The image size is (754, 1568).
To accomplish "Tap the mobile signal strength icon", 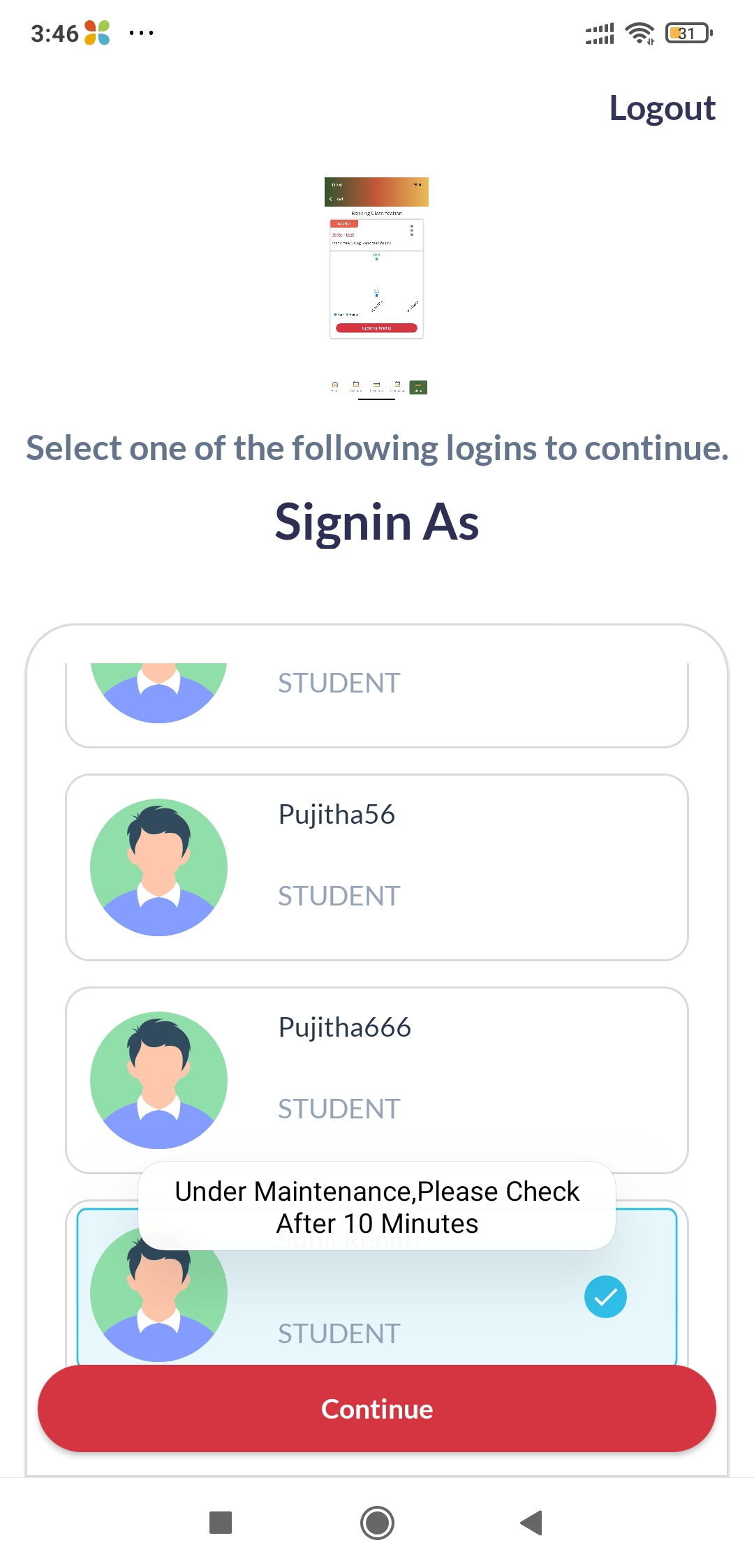I will click(x=600, y=33).
